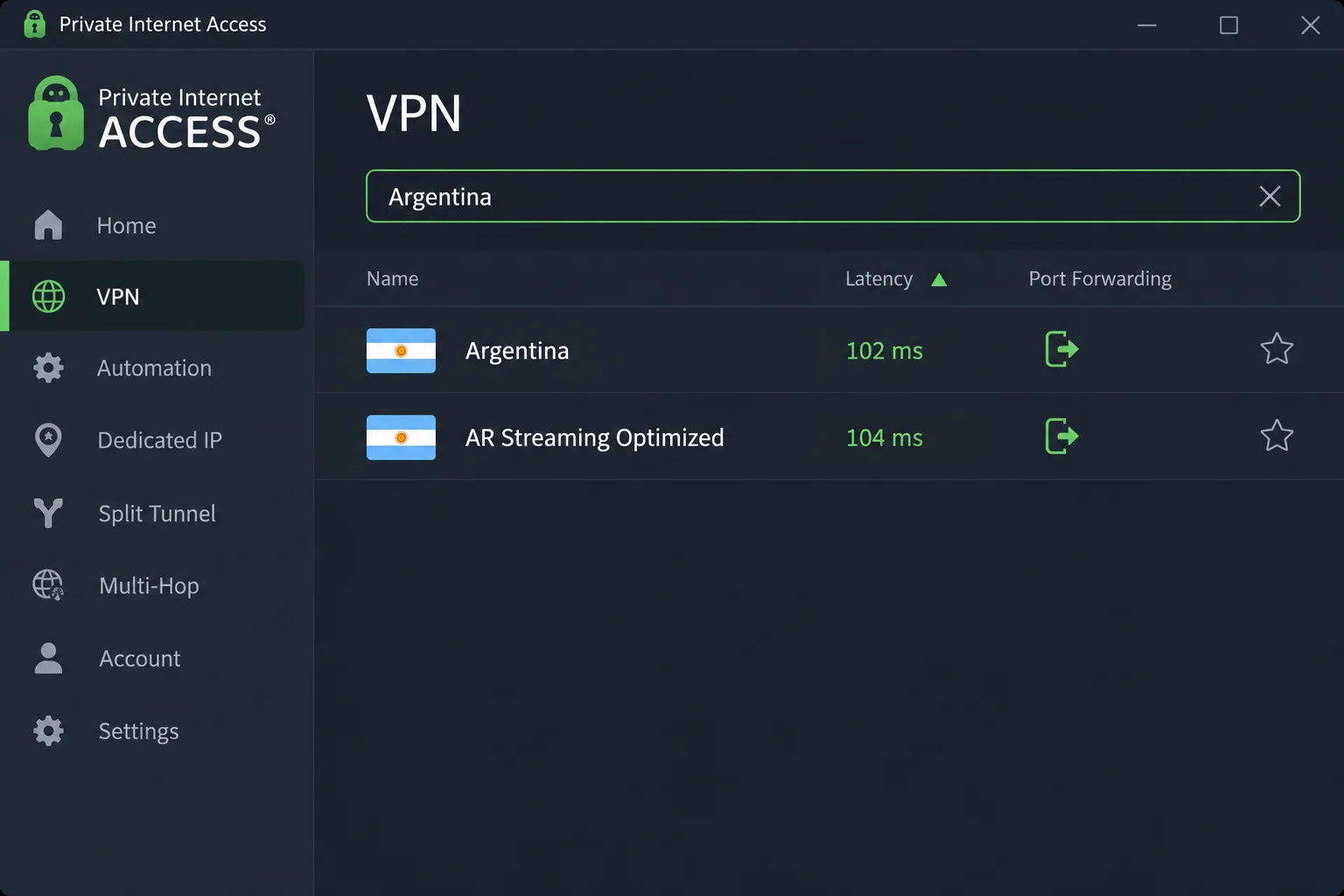Image resolution: width=1344 pixels, height=896 pixels.
Task: Click the title bar padlock app icon
Action: click(x=34, y=24)
